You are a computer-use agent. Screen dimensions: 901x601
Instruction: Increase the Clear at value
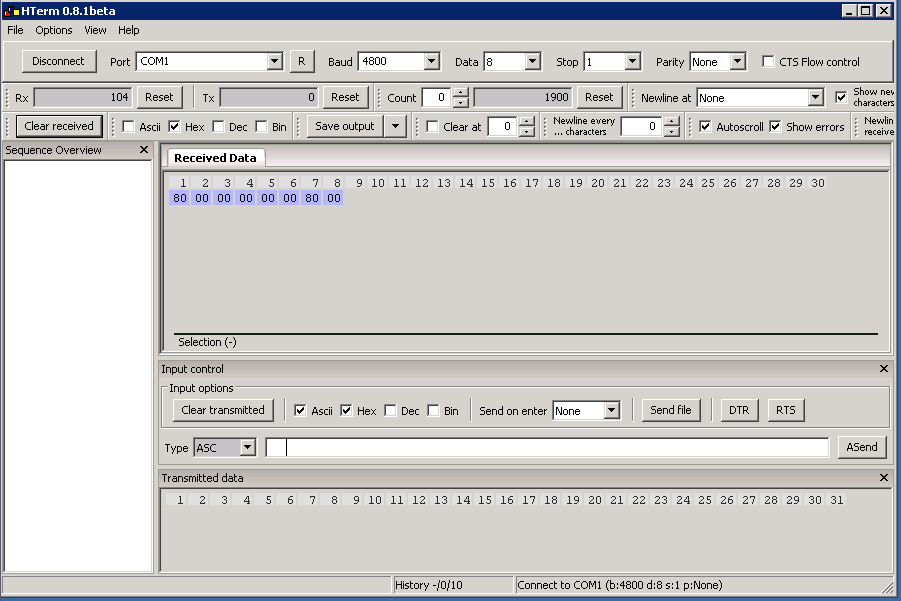(x=526, y=121)
